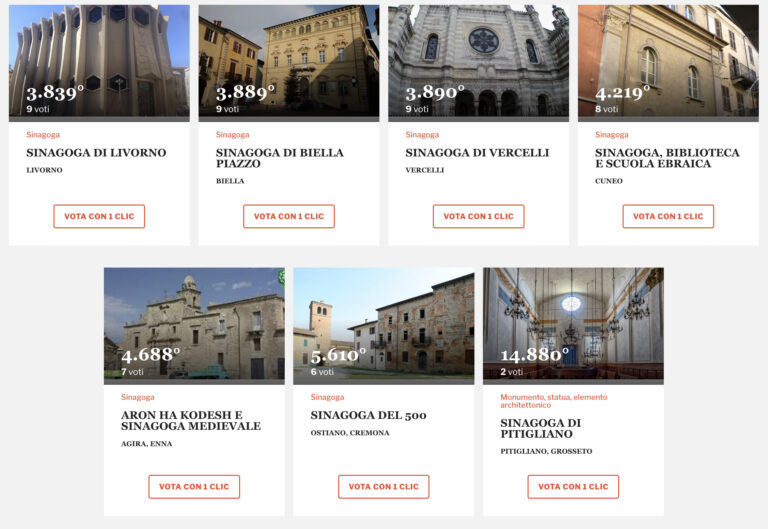Select the Sinagoga category above Biella Piazzo
Viewport: 768px width, 529px height.
click(x=232, y=135)
